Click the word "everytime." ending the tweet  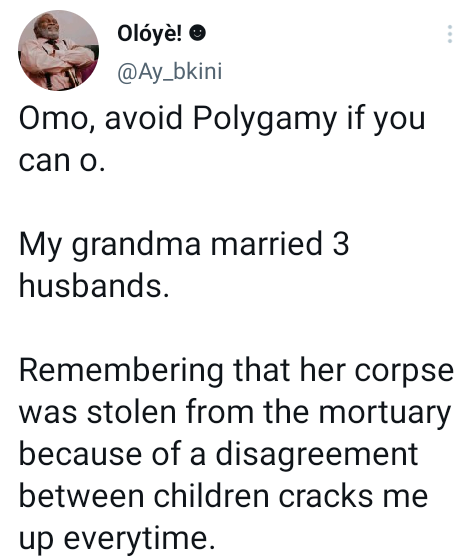[x=140, y=538]
